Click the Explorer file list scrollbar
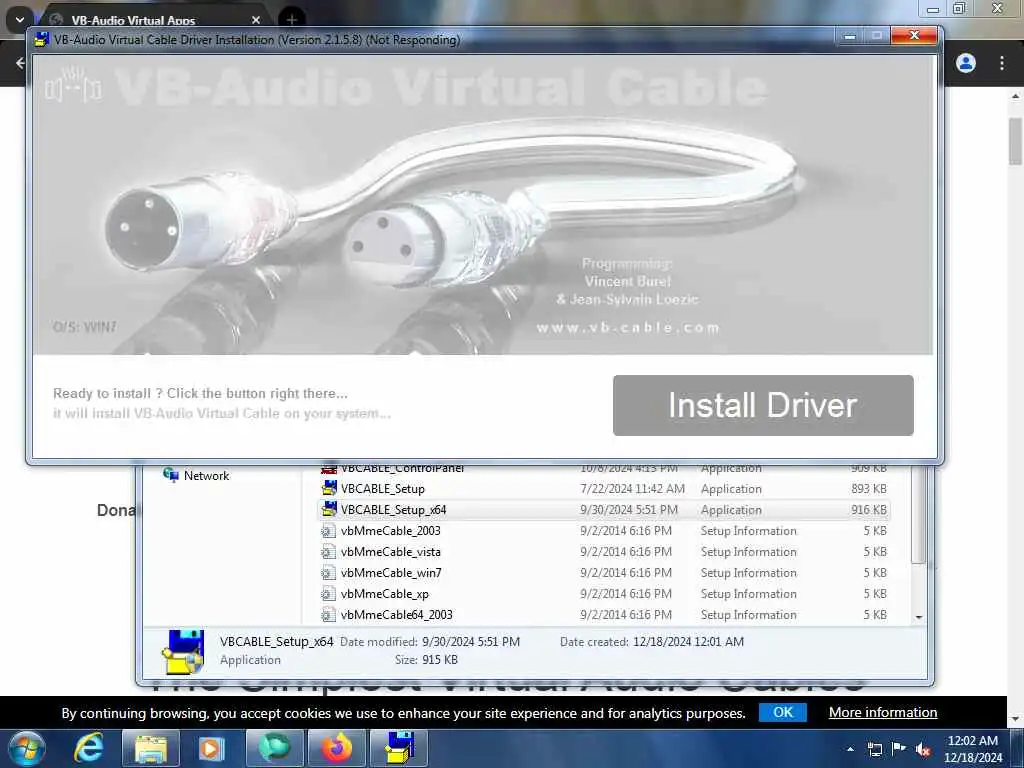The image size is (1024, 768). 919,516
